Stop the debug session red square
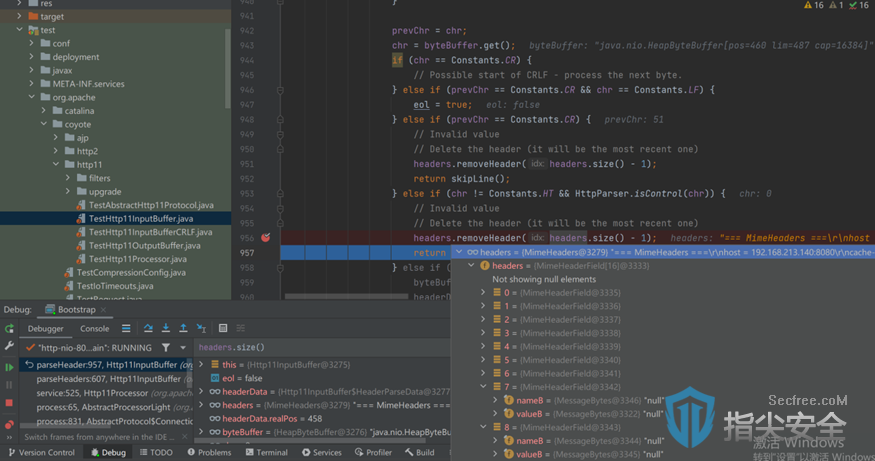Screen dimensions: 875x461 point(9,403)
